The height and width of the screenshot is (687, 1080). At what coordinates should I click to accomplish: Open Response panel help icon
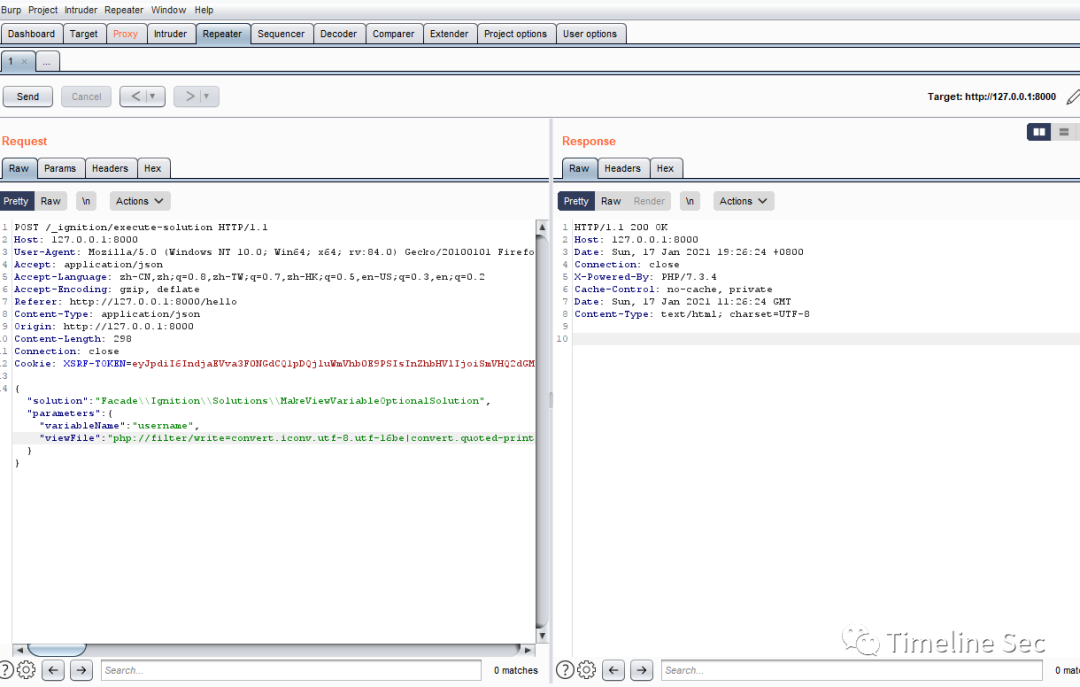pyautogui.click(x=565, y=670)
